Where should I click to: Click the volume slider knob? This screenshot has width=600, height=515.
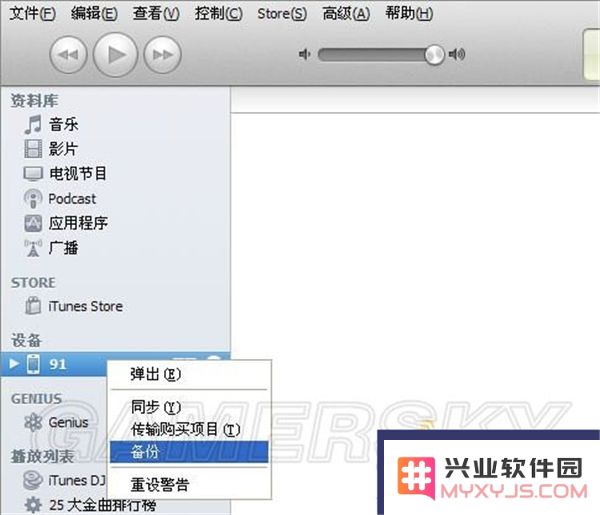434,55
